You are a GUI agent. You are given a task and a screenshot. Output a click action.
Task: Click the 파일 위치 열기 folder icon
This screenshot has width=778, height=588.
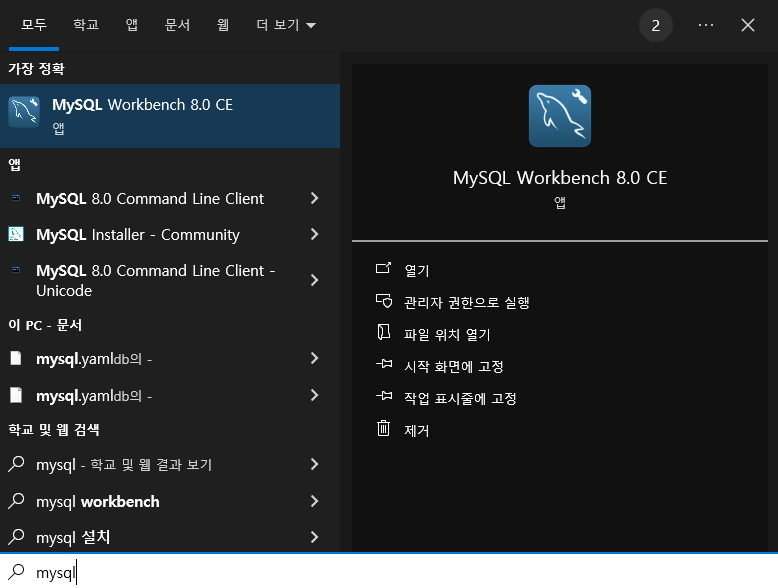tap(384, 332)
